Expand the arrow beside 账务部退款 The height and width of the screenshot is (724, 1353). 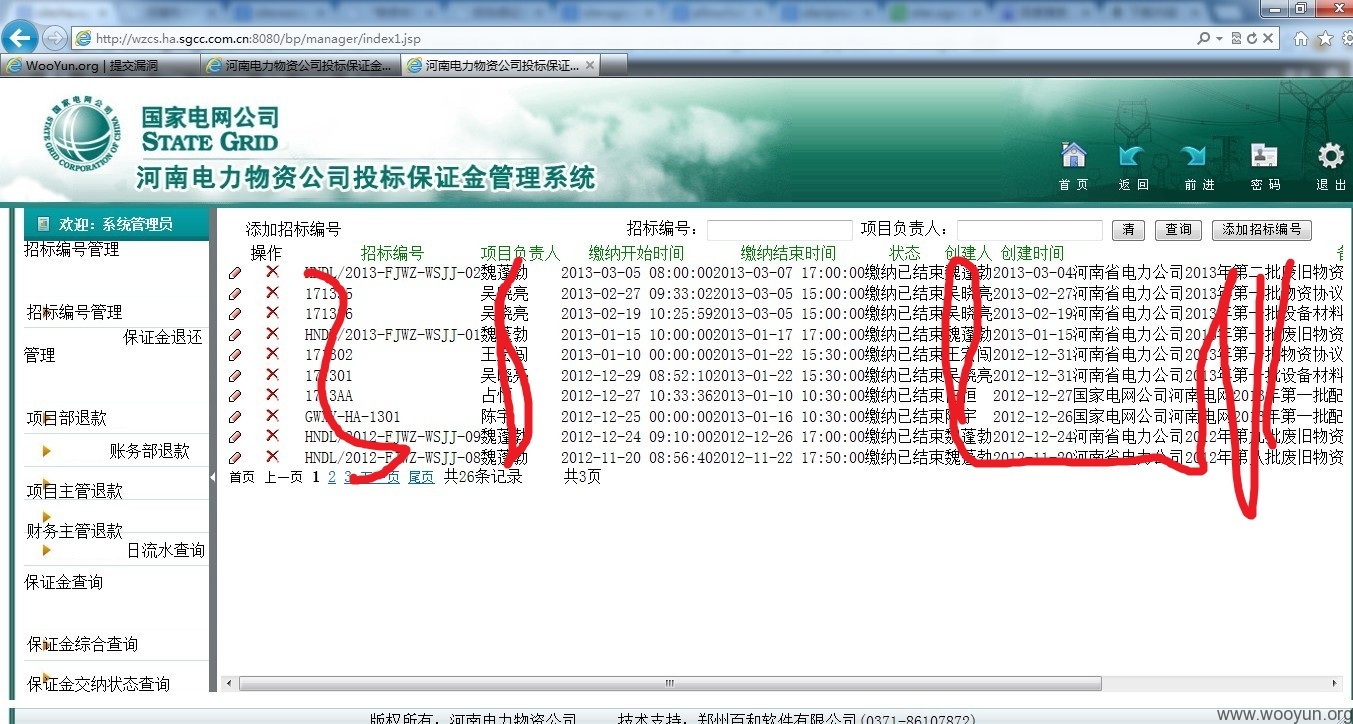(x=47, y=451)
